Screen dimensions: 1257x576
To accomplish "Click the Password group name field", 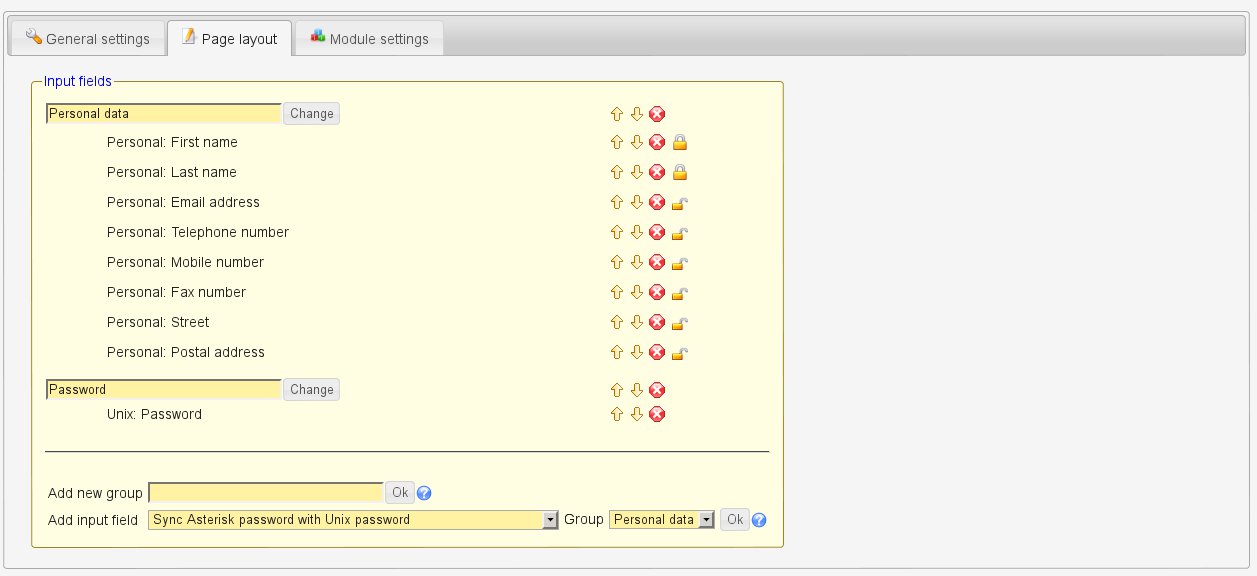I will [x=164, y=390].
